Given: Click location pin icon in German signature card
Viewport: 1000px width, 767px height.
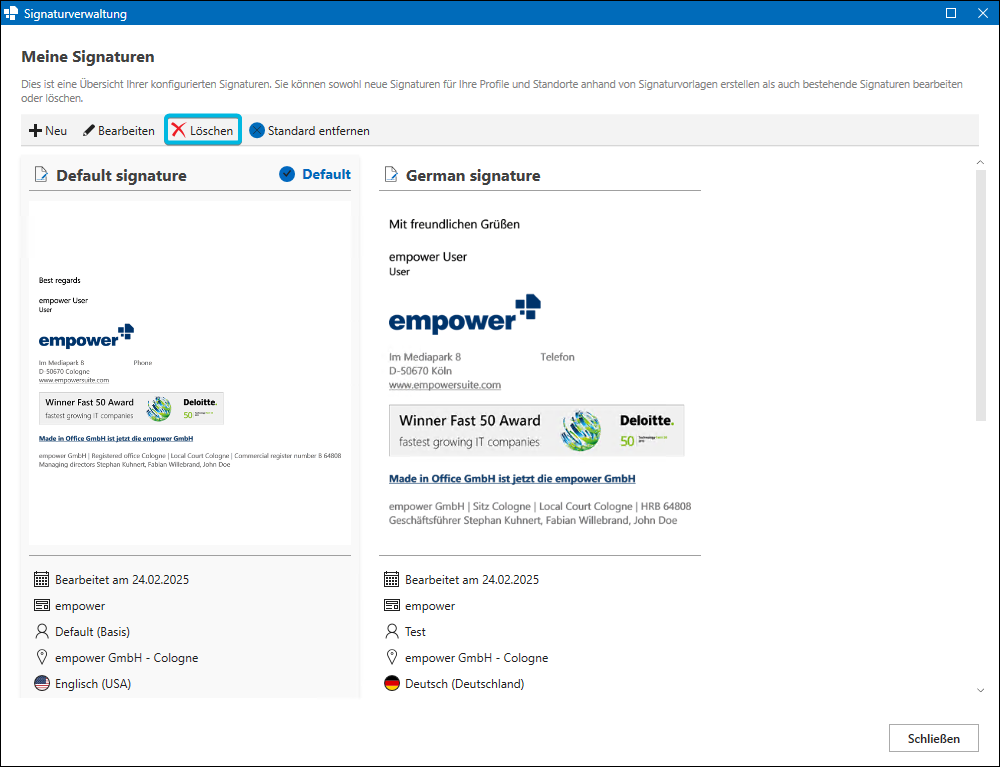Looking at the screenshot, I should pyautogui.click(x=392, y=657).
